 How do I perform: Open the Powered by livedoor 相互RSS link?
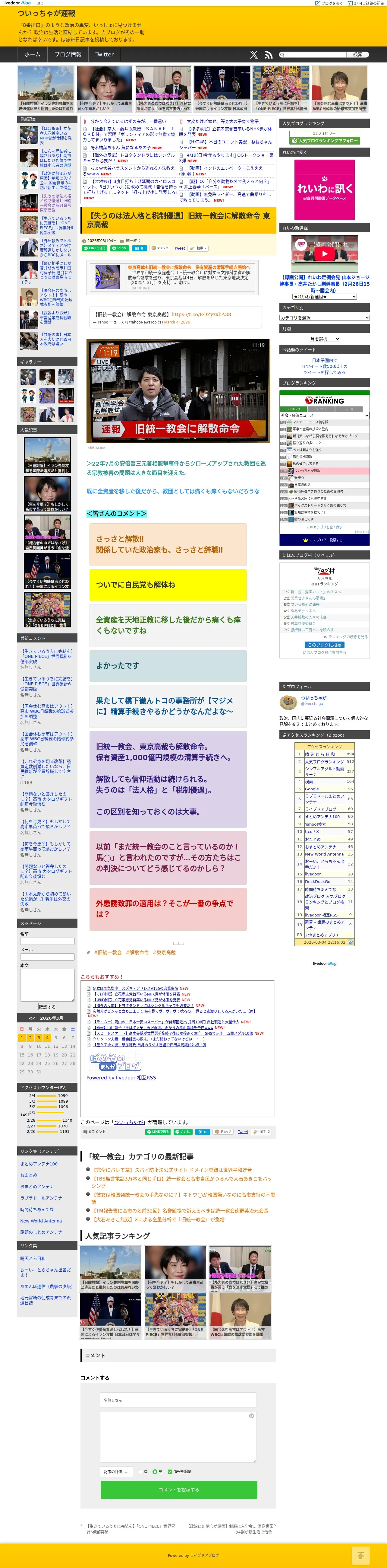121,1077
